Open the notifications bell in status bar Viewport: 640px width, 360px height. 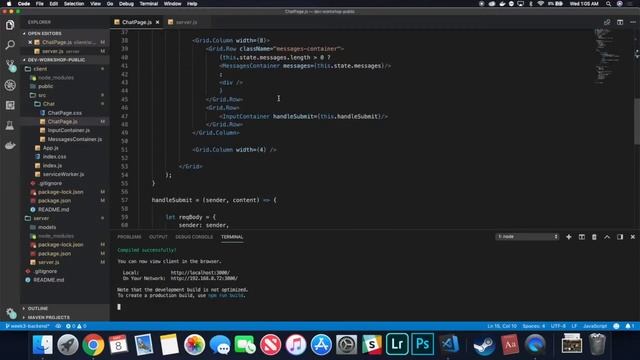tap(629, 326)
